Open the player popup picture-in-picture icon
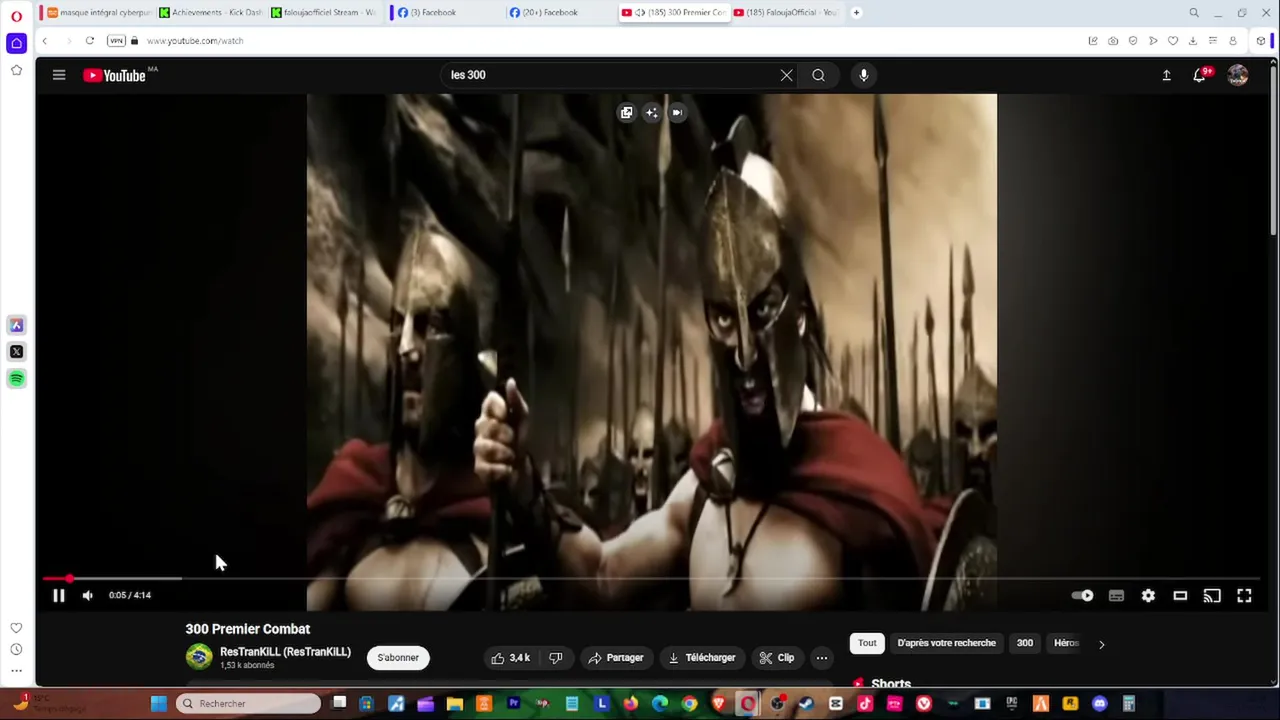 pyautogui.click(x=626, y=113)
